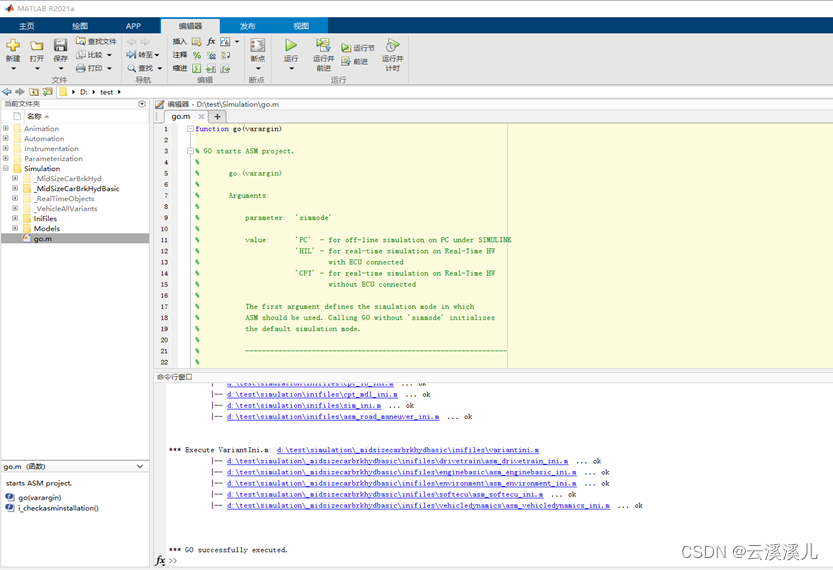Screen dimensions: 833x570
Task: Open the asm_drivetrain_ini.m link
Action: (x=397, y=461)
